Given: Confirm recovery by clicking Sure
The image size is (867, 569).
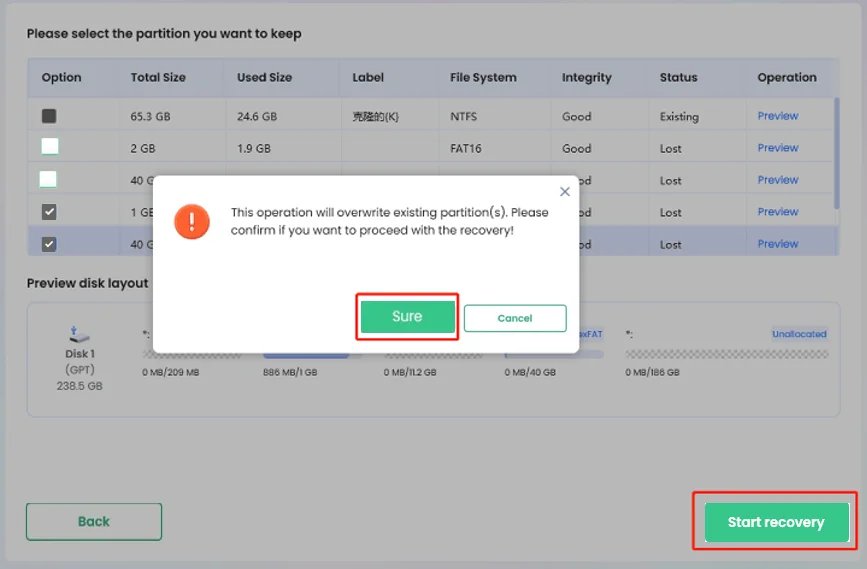Looking at the screenshot, I should coord(407,316).
